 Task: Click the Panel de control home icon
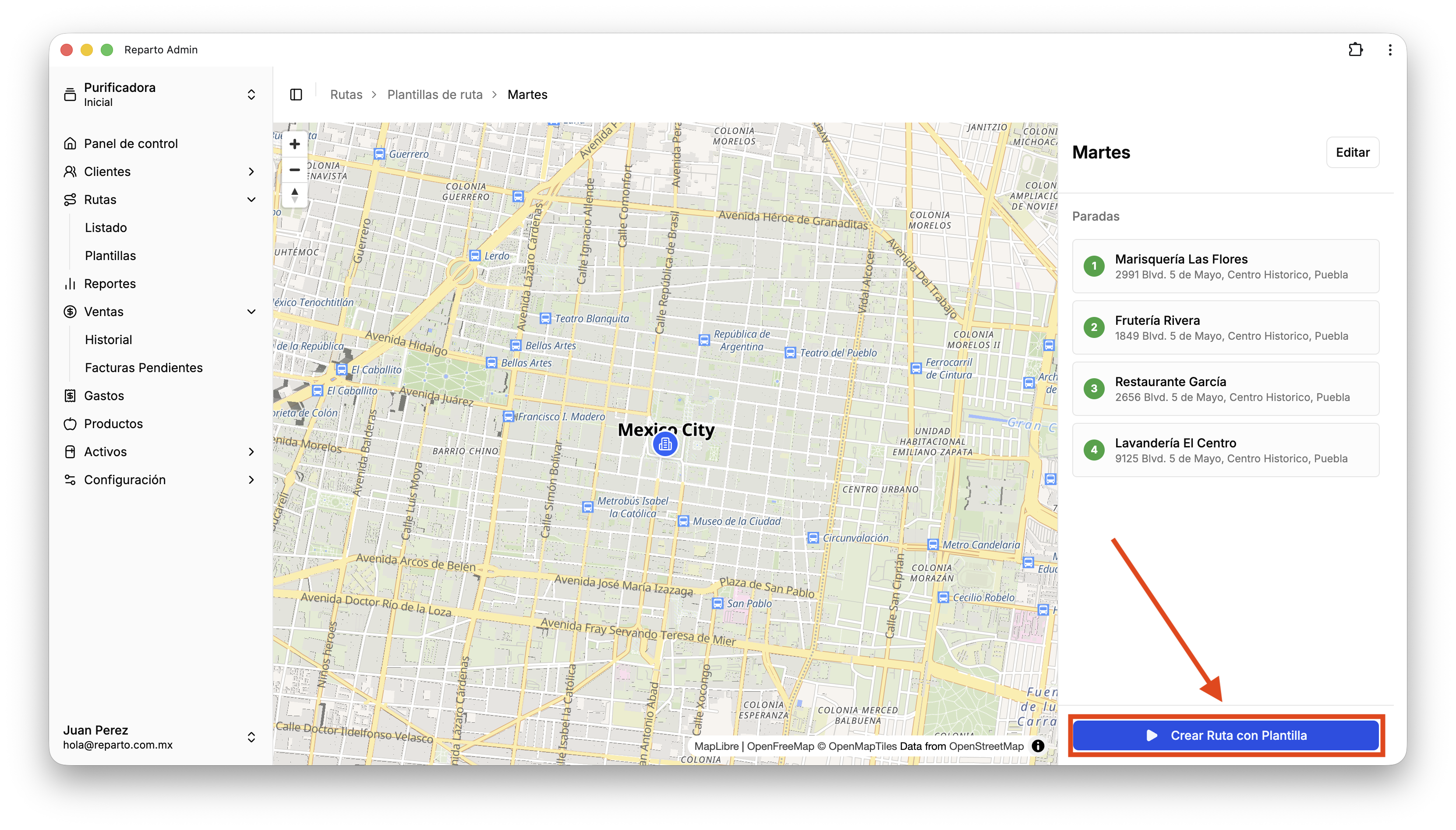point(70,144)
